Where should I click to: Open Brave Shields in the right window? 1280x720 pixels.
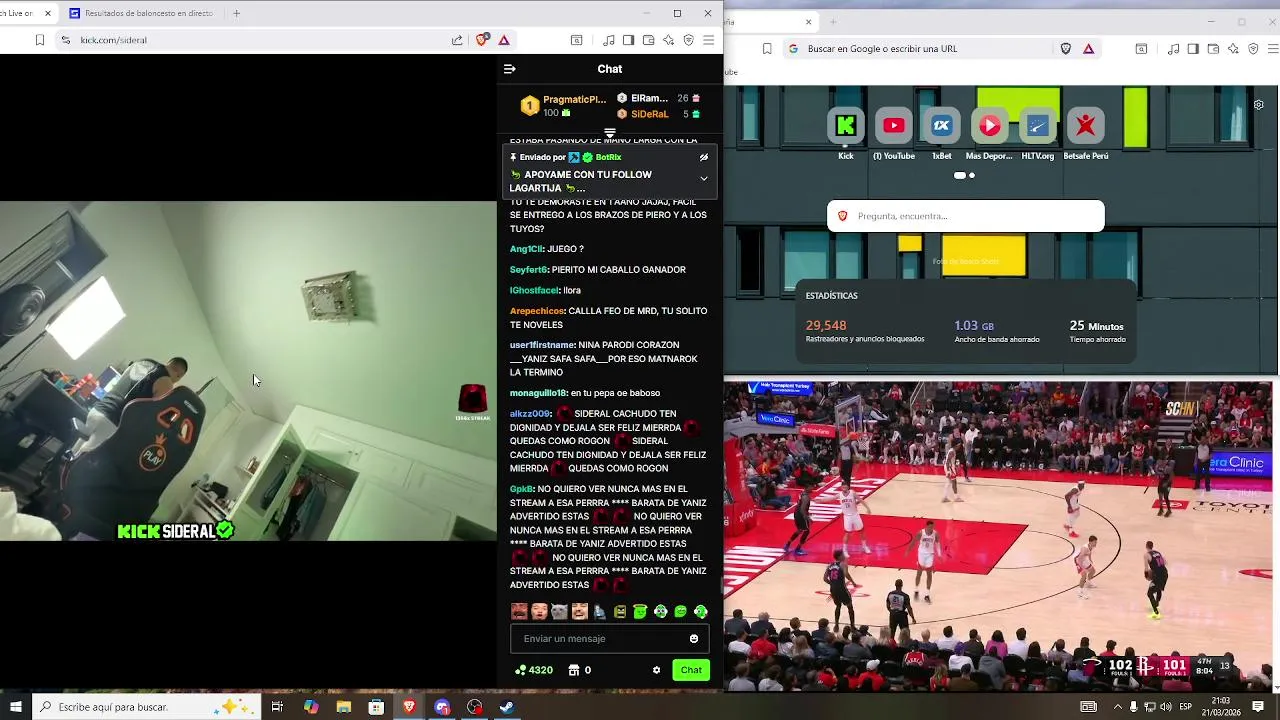[x=1066, y=49]
